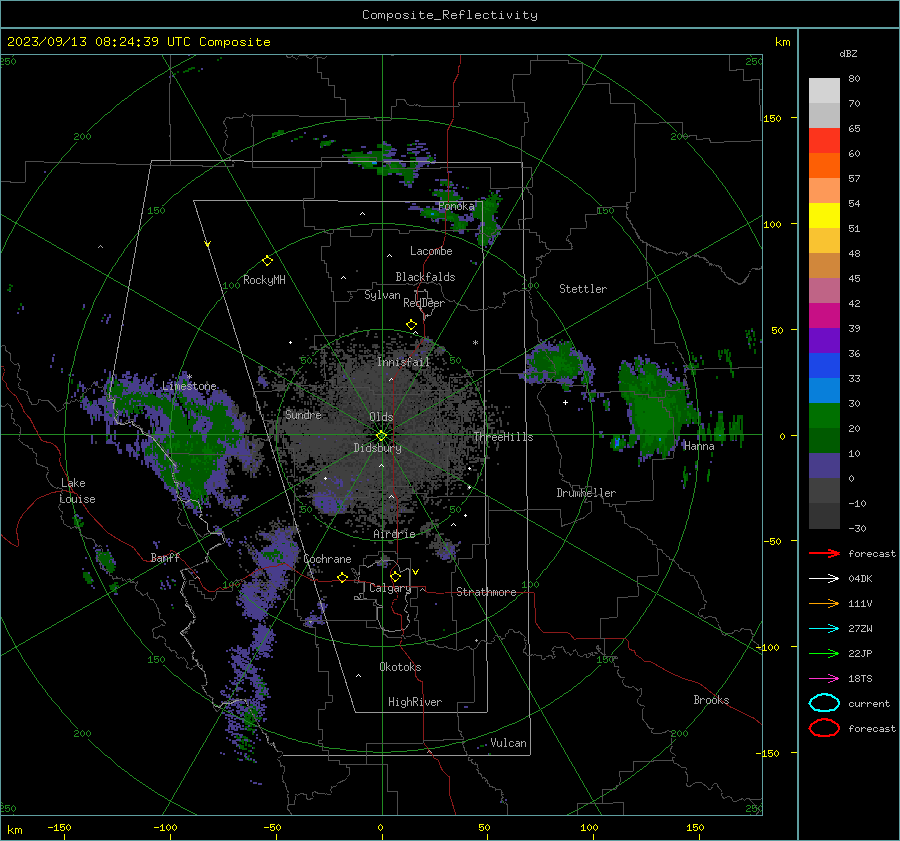This screenshot has width=900, height=841.
Task: Click the cyan current ellipse icon
Action: (x=824, y=703)
